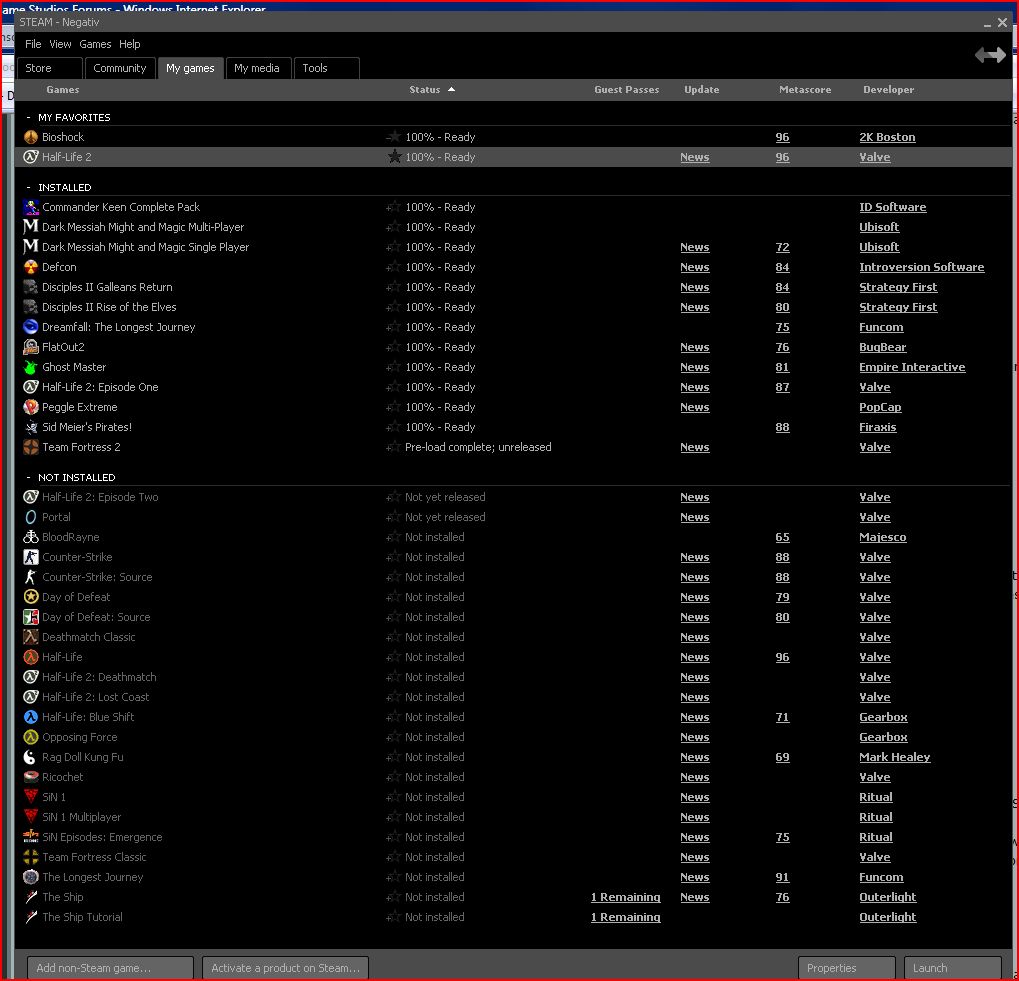The width and height of the screenshot is (1019, 981).
Task: Click the Sid Meier's Pirates! icon
Action: click(31, 427)
